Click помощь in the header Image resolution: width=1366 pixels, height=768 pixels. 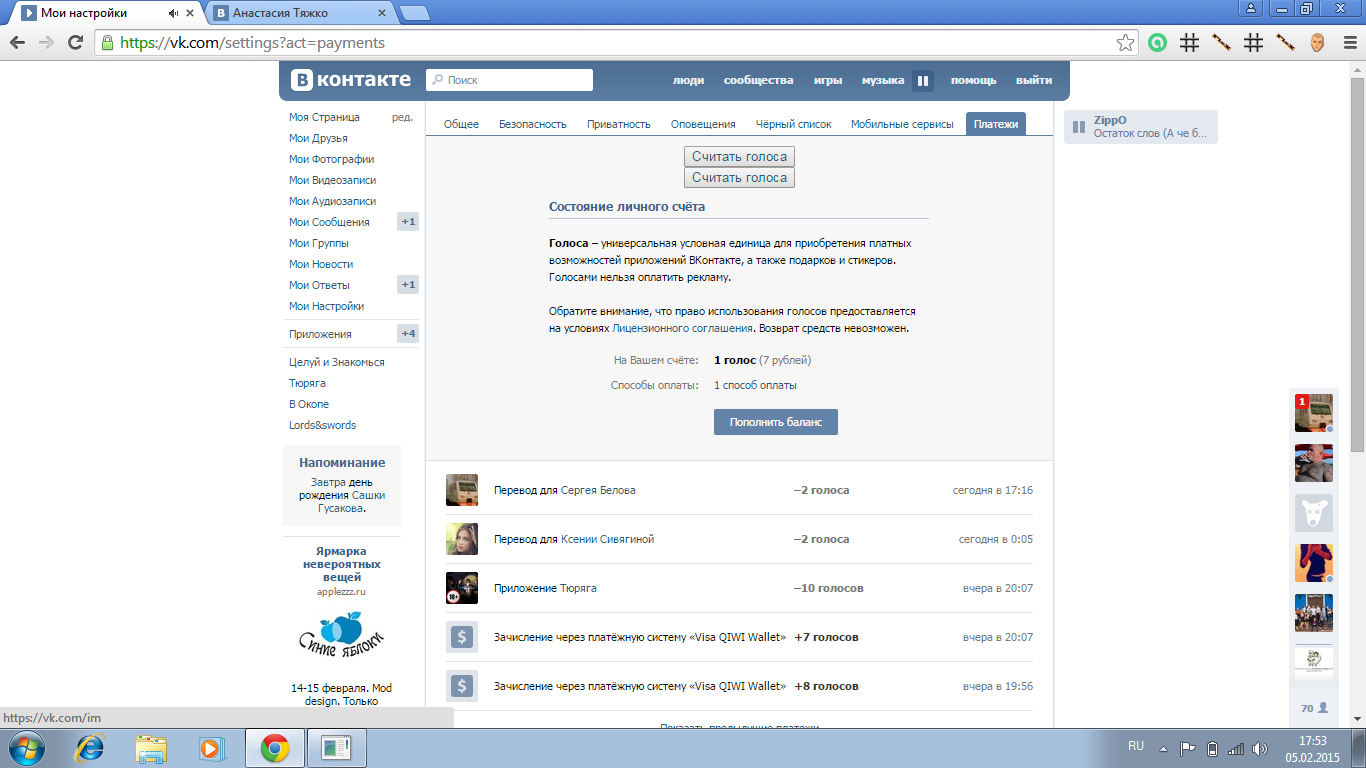coord(973,80)
